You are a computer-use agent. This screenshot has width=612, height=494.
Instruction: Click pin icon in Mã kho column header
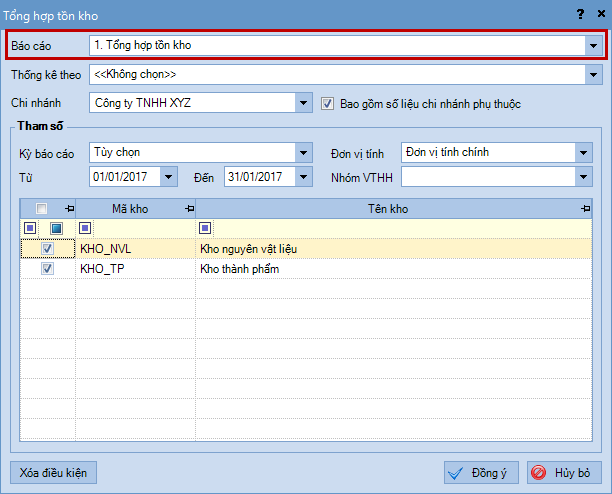[x=189, y=208]
